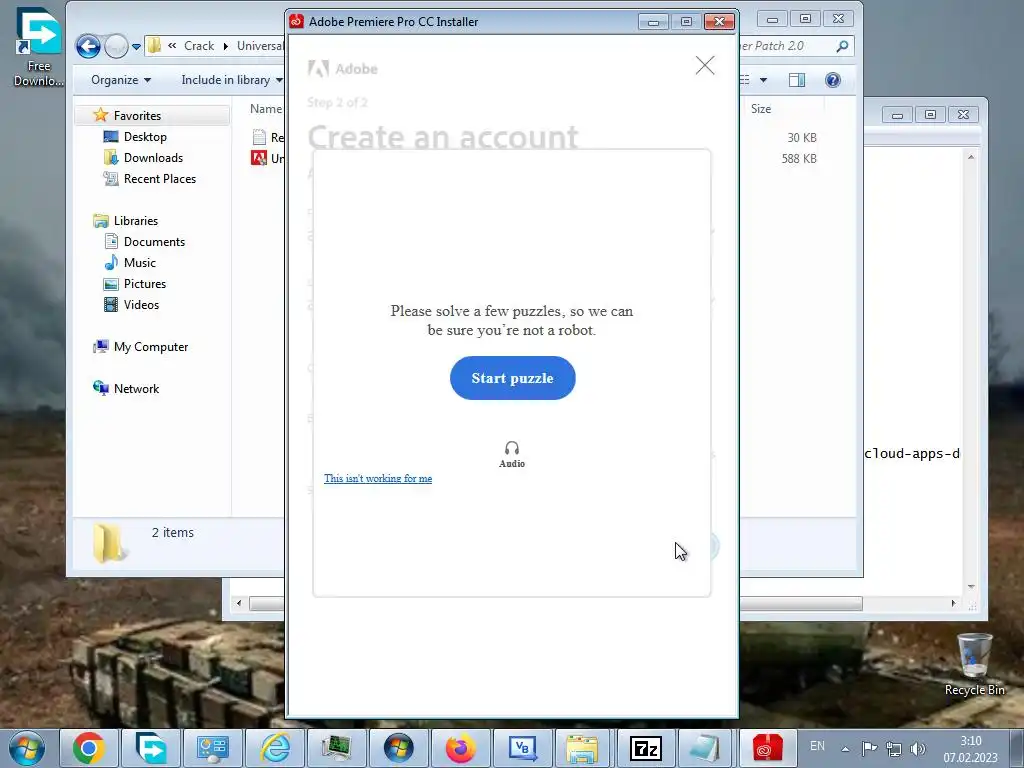Select Libraries in the navigation pane
Viewport: 1024px width, 768px height.
tap(135, 221)
